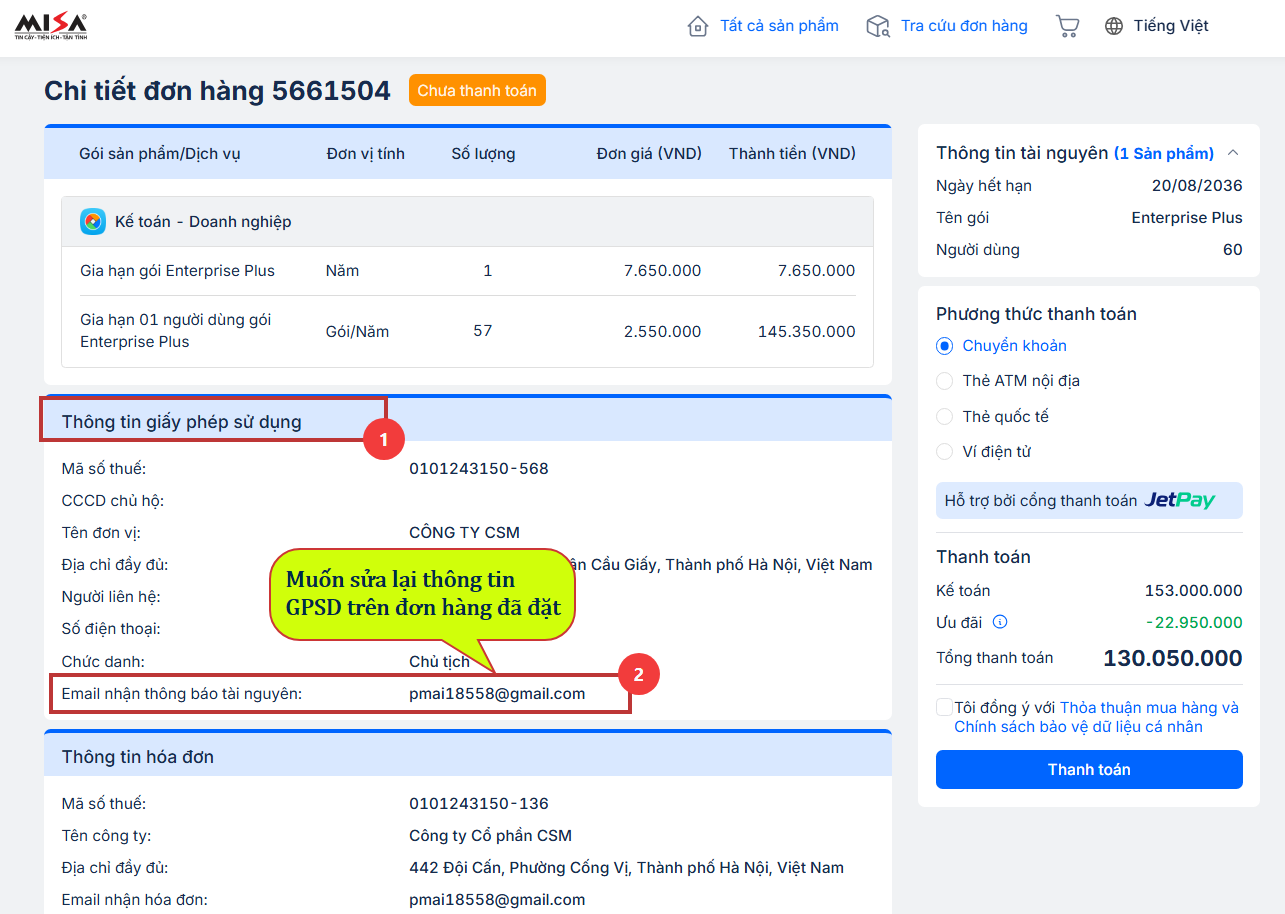Image resolution: width=1285 pixels, height=914 pixels.
Task: Click the tax code 0101243150-568
Action: pyautogui.click(x=479, y=469)
